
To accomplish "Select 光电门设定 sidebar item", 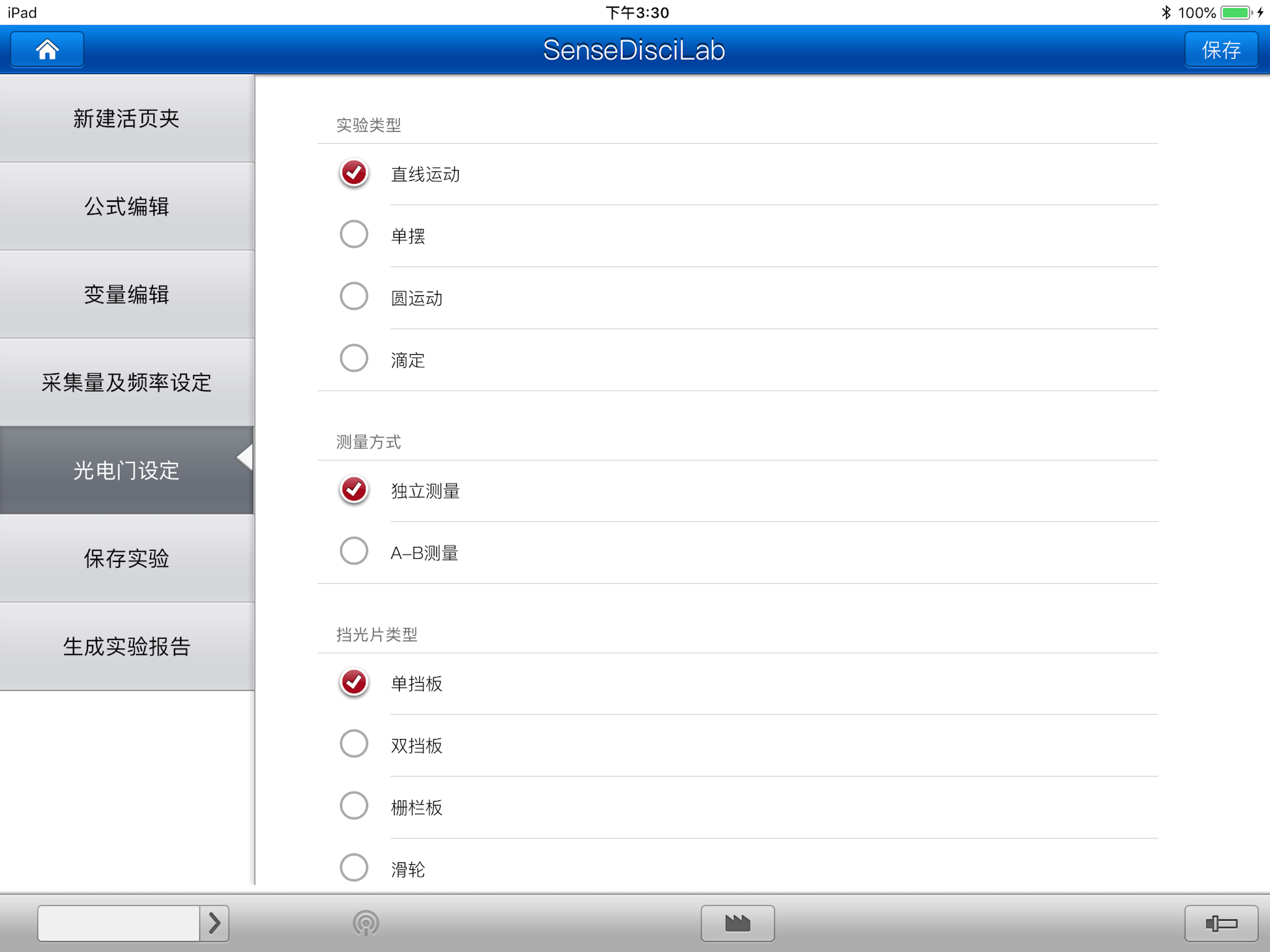I will point(127,470).
